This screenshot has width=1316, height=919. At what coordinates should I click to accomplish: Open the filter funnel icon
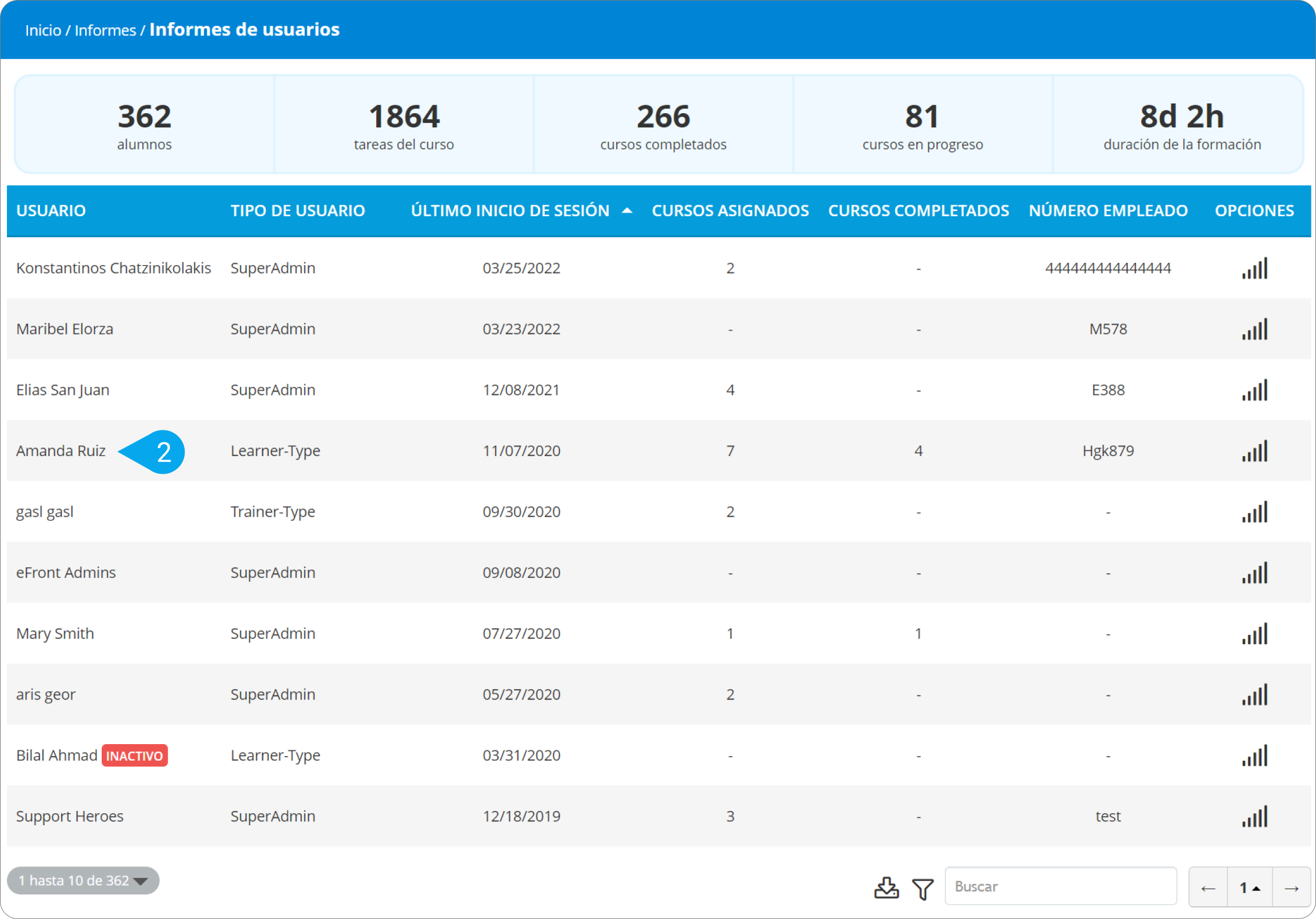(923, 889)
